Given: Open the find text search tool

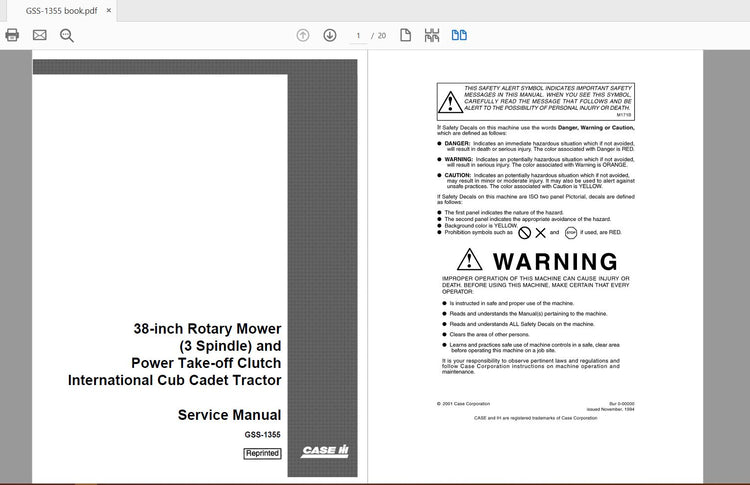Looking at the screenshot, I should point(66,35).
